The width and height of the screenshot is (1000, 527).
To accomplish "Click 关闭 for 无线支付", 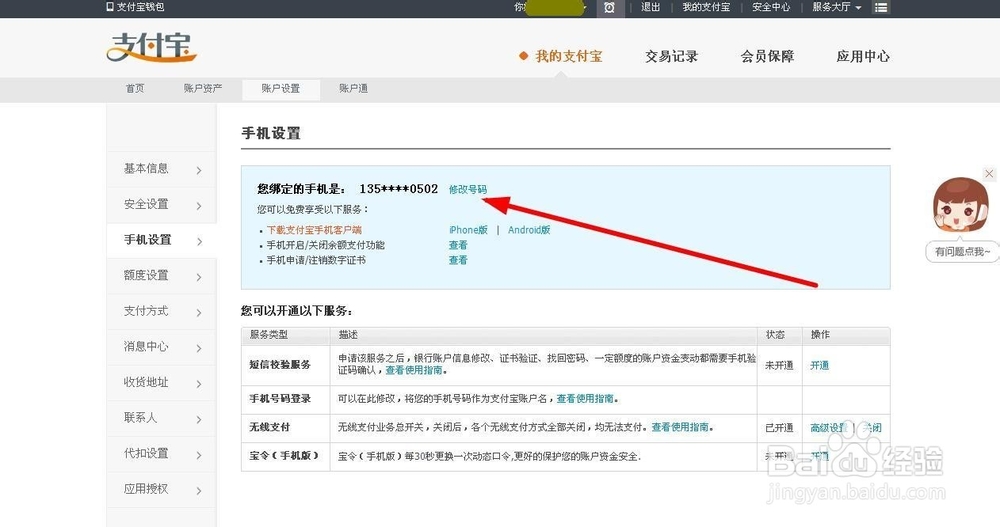I will pos(871,428).
